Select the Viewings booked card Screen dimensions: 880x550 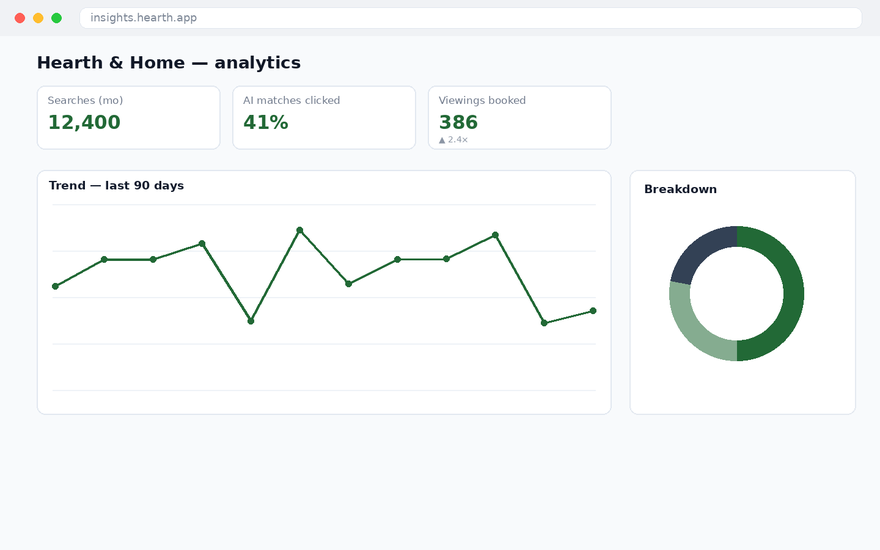coord(520,118)
